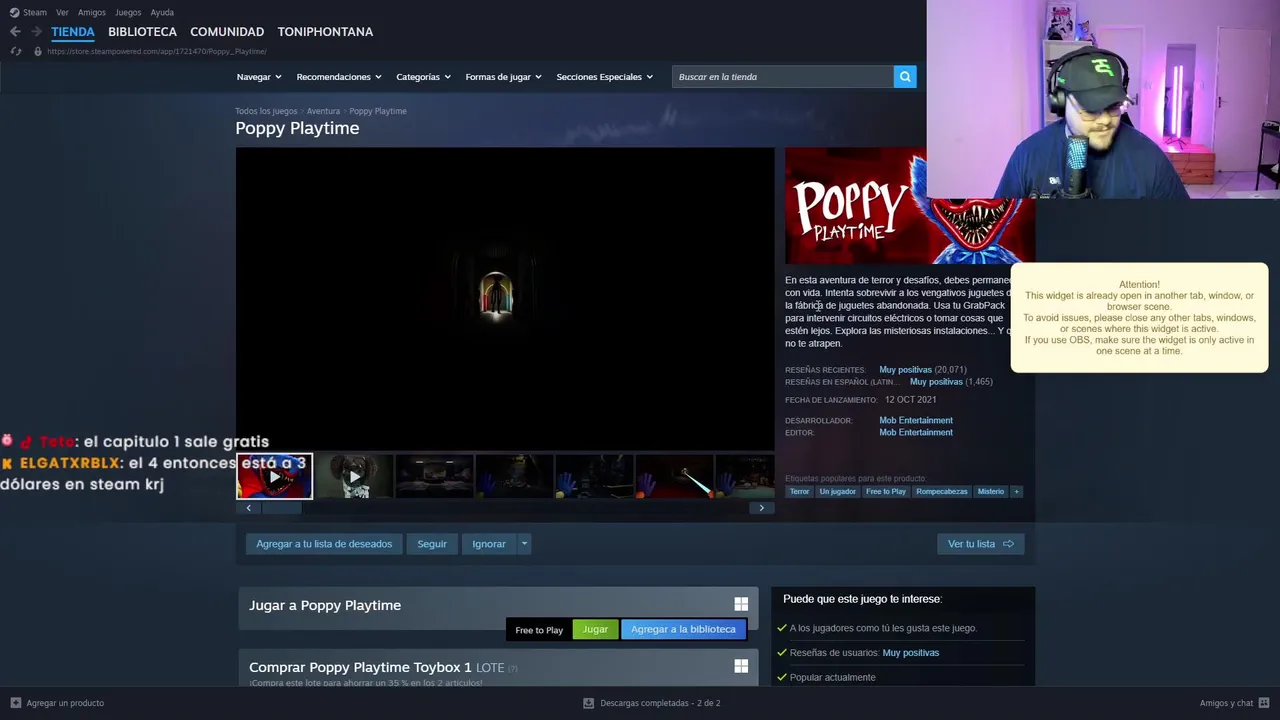Open the Ver menu

pos(62,12)
